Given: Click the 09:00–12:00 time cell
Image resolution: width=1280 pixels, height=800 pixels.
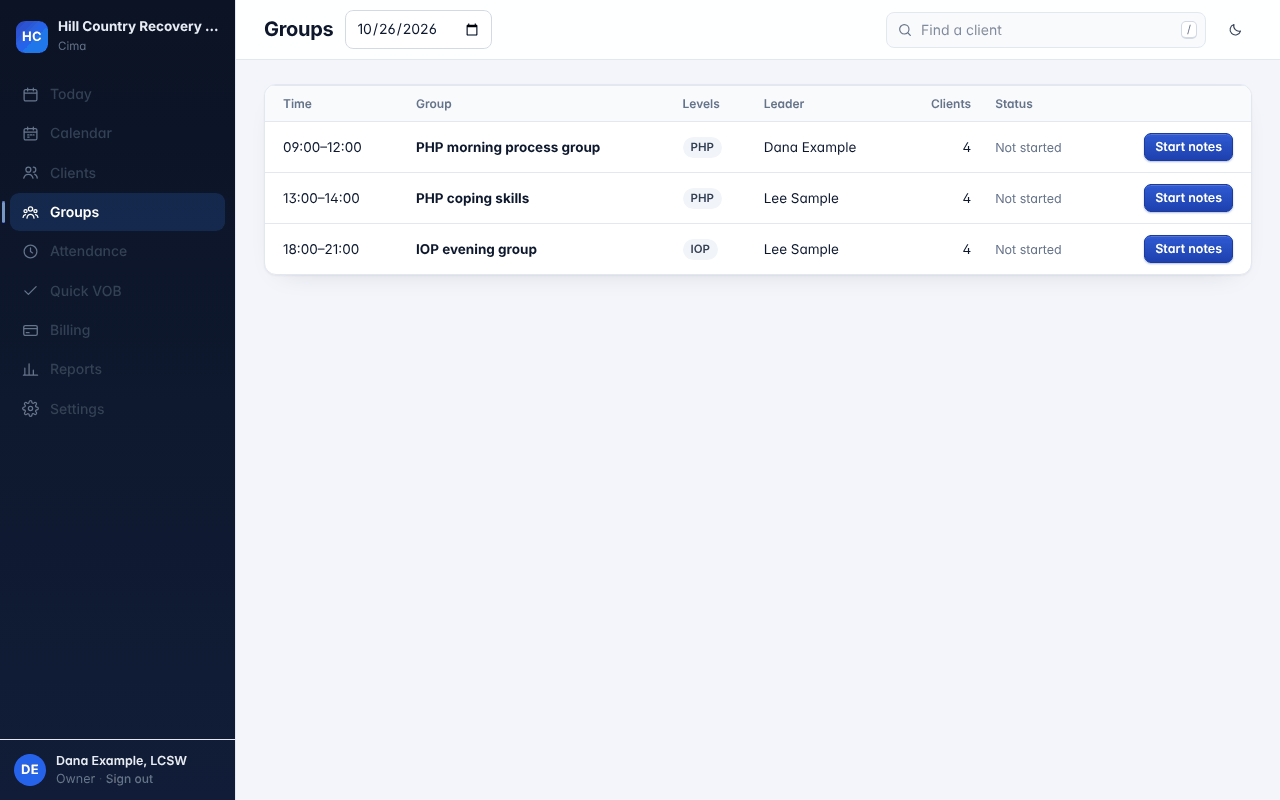Looking at the screenshot, I should coord(322,147).
